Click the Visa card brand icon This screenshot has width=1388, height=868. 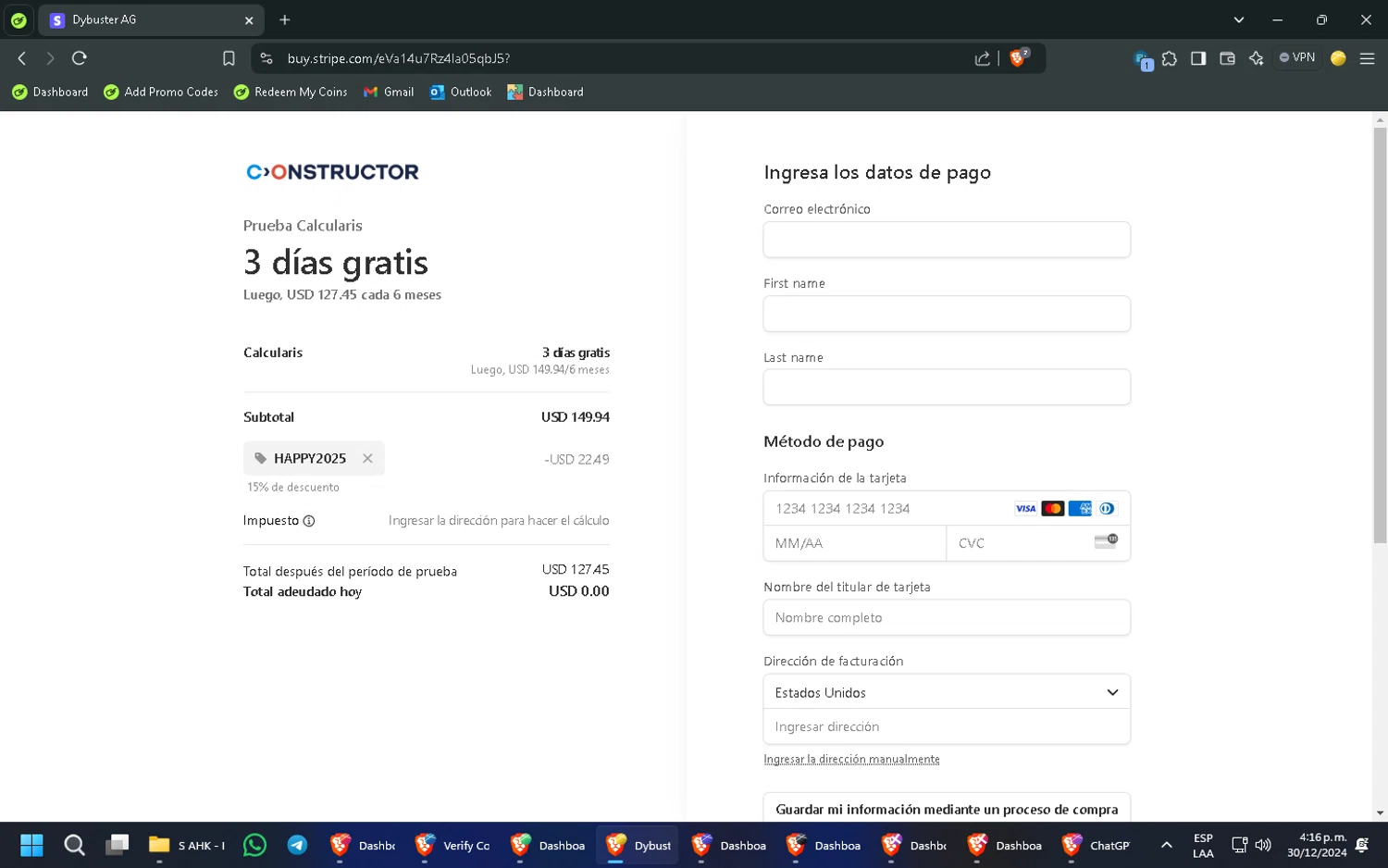(1025, 508)
